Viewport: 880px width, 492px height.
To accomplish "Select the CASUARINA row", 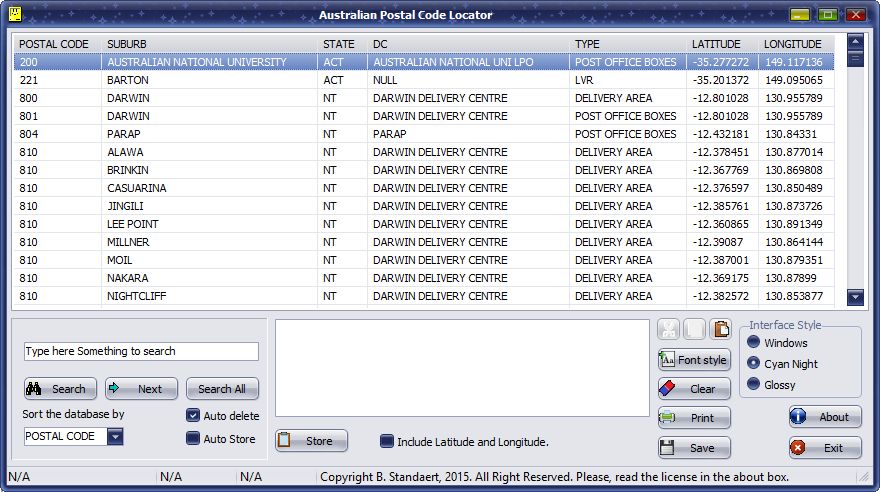I will (424, 187).
